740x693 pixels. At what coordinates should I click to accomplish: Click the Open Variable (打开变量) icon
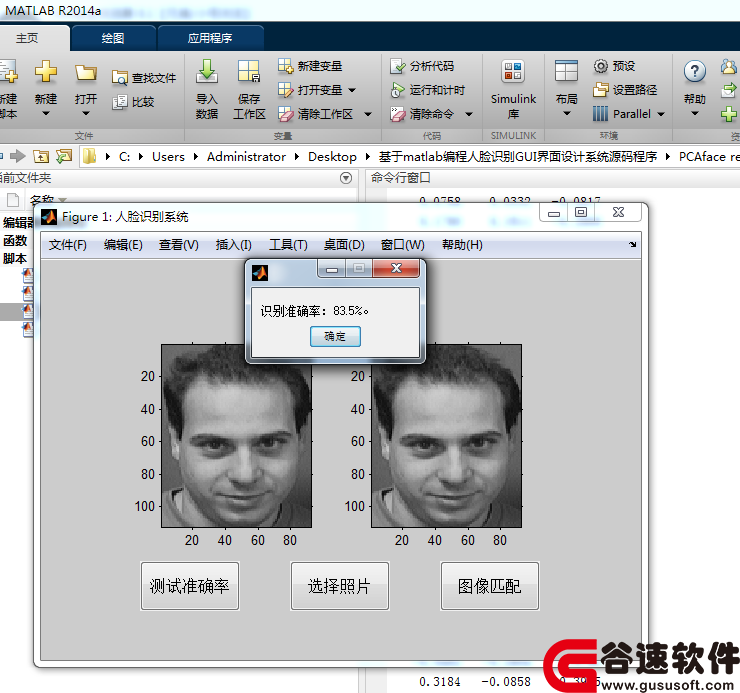tap(286, 90)
